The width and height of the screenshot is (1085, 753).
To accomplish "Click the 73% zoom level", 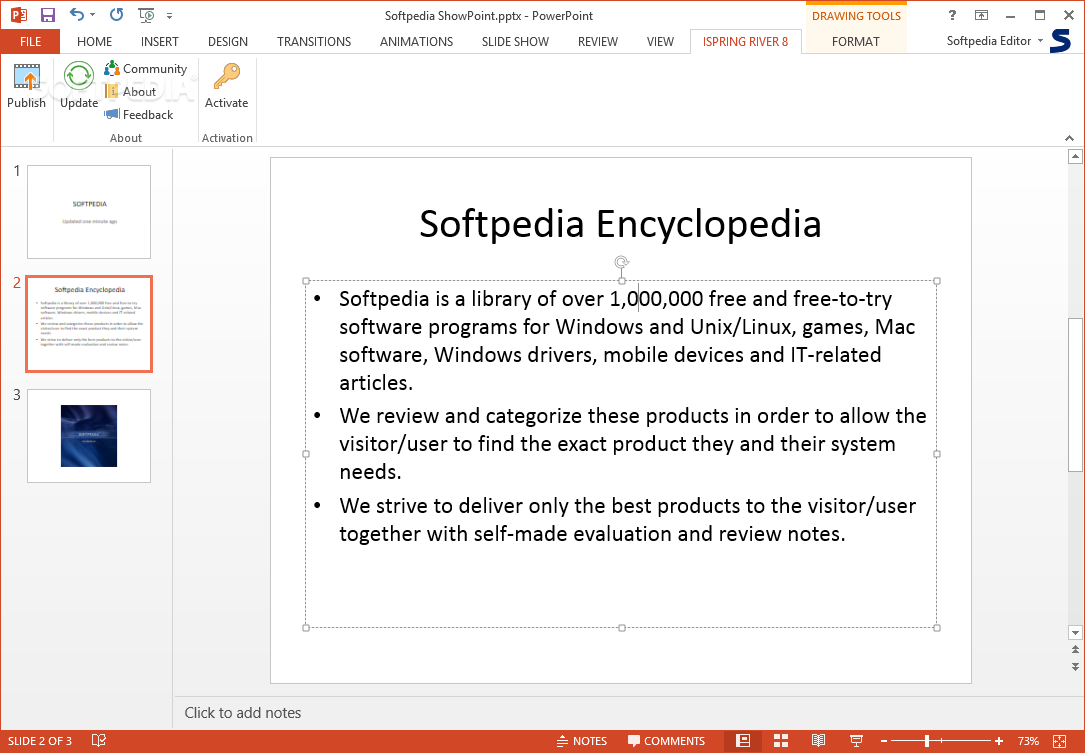I will click(x=1028, y=741).
